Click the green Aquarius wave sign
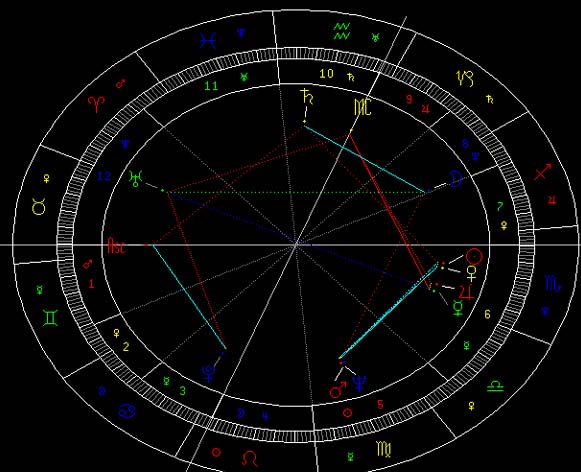 tap(342, 31)
